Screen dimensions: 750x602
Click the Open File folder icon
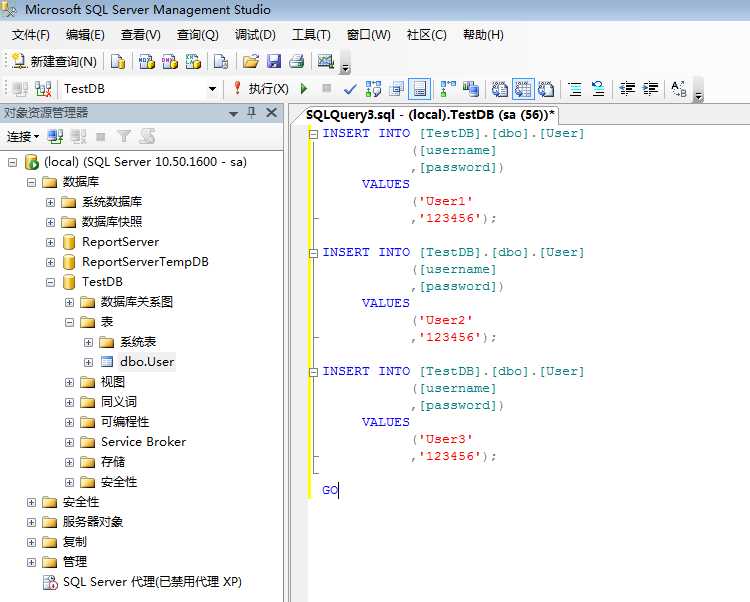click(x=251, y=62)
